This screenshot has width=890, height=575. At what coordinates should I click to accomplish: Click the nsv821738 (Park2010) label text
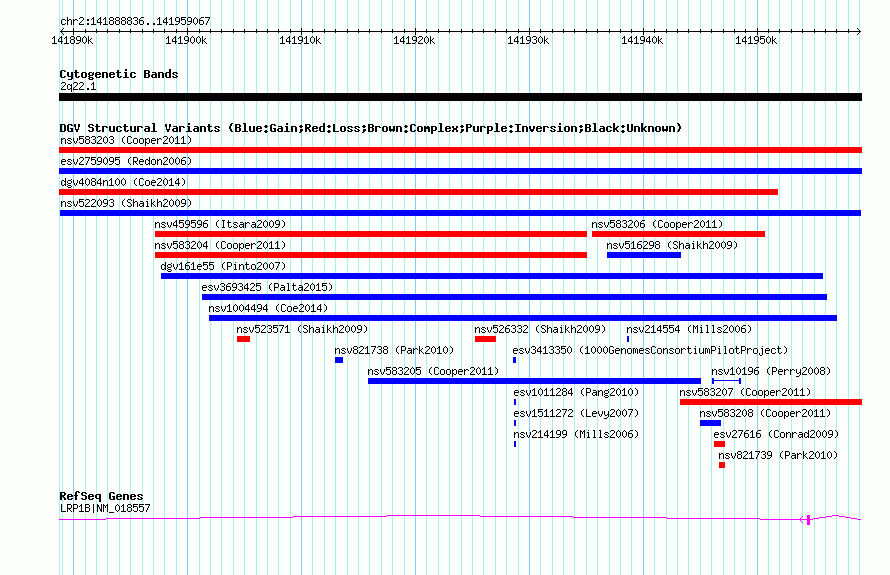(394, 350)
